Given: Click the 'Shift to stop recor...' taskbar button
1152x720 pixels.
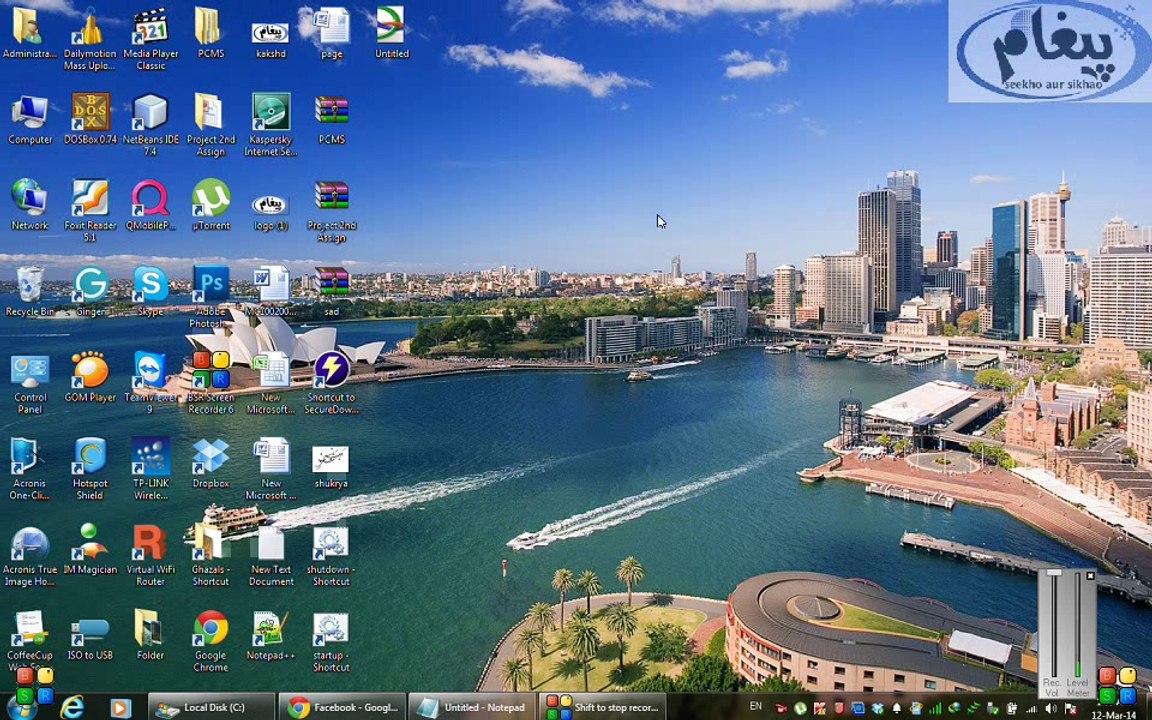Looking at the screenshot, I should pyautogui.click(x=602, y=708).
